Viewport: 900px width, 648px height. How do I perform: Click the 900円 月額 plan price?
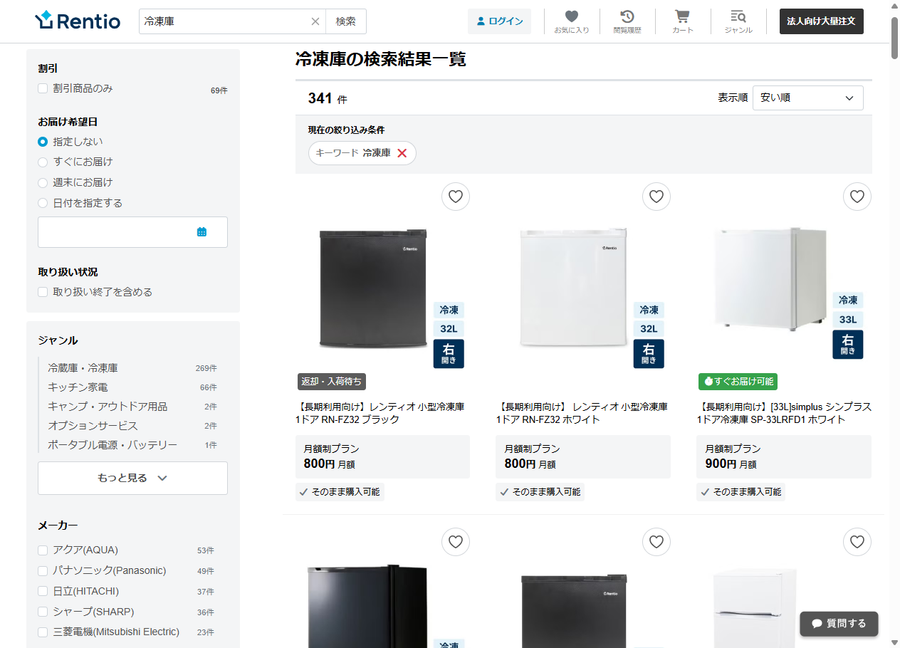[x=731, y=464]
